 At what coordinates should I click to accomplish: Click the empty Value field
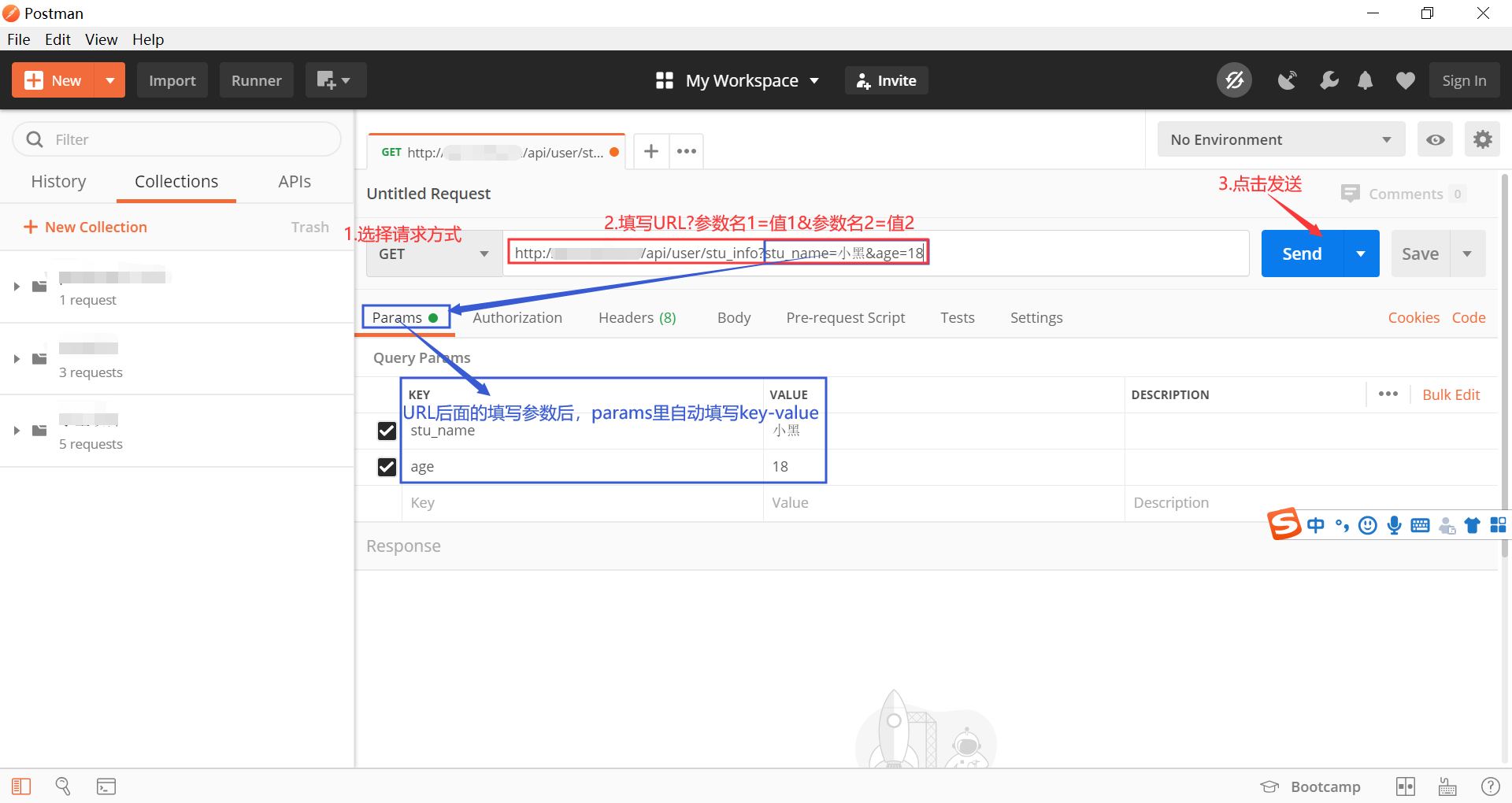coord(943,503)
